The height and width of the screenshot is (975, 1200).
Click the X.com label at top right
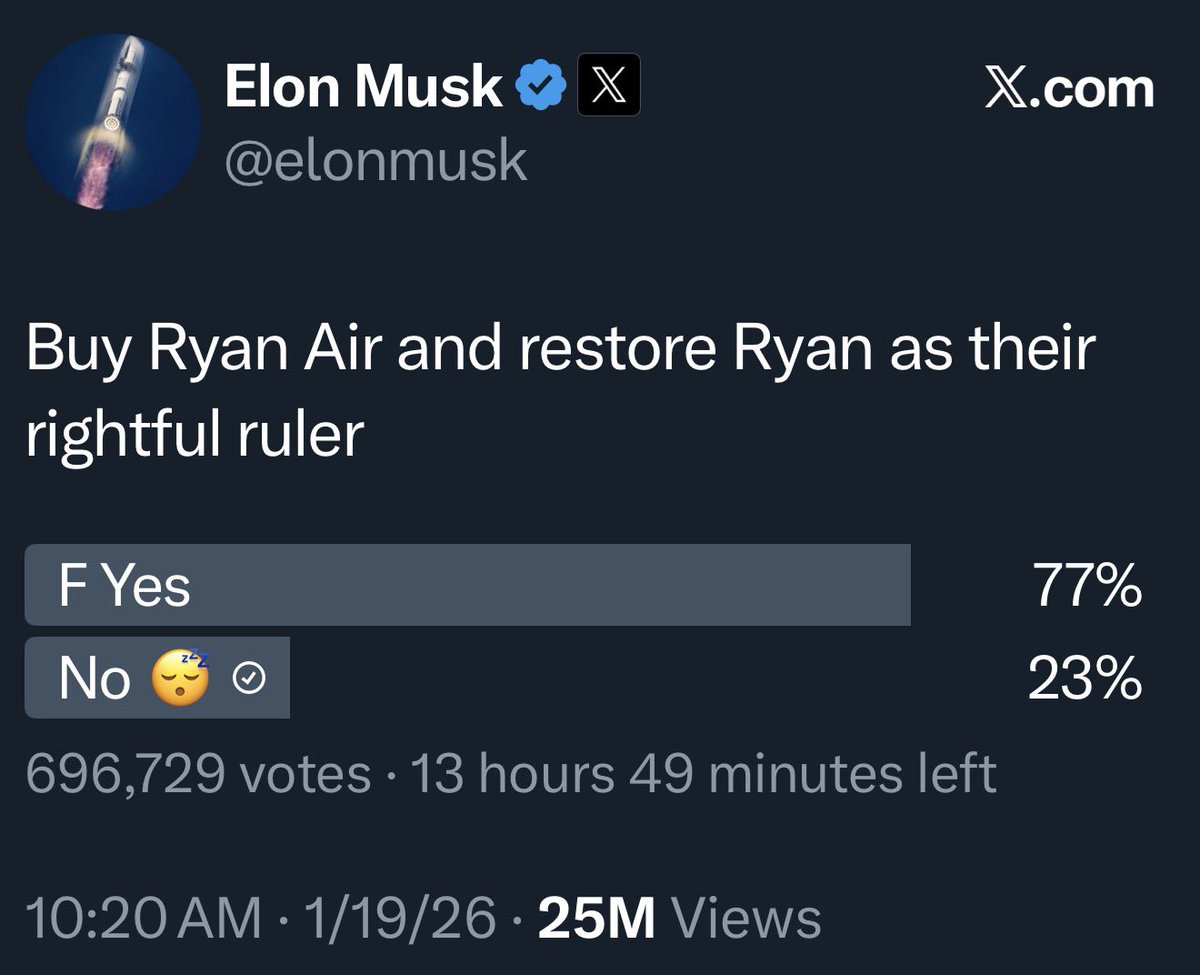1068,89
